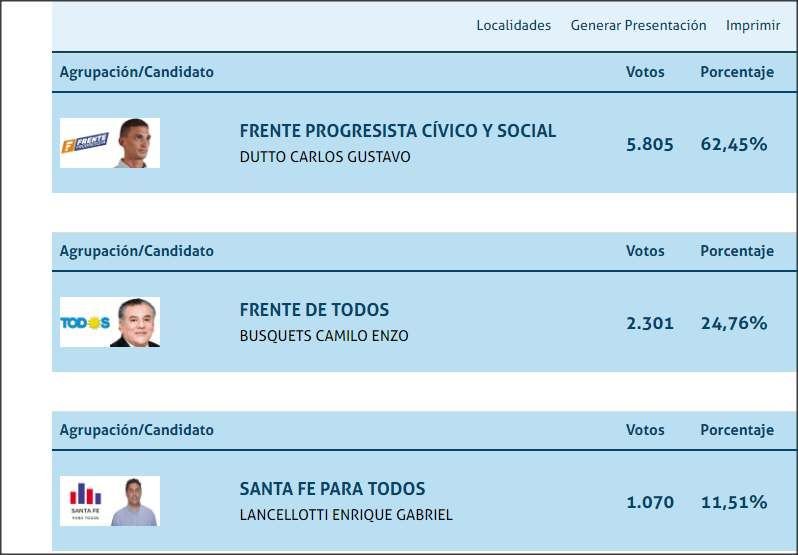Click the 1.070 votes figure
This screenshot has height=555, width=798.
649,503
